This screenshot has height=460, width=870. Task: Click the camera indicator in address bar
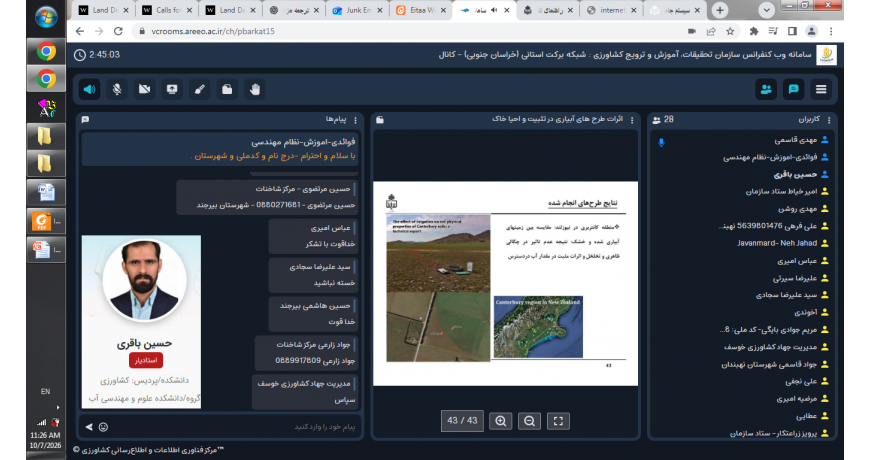click(691, 31)
